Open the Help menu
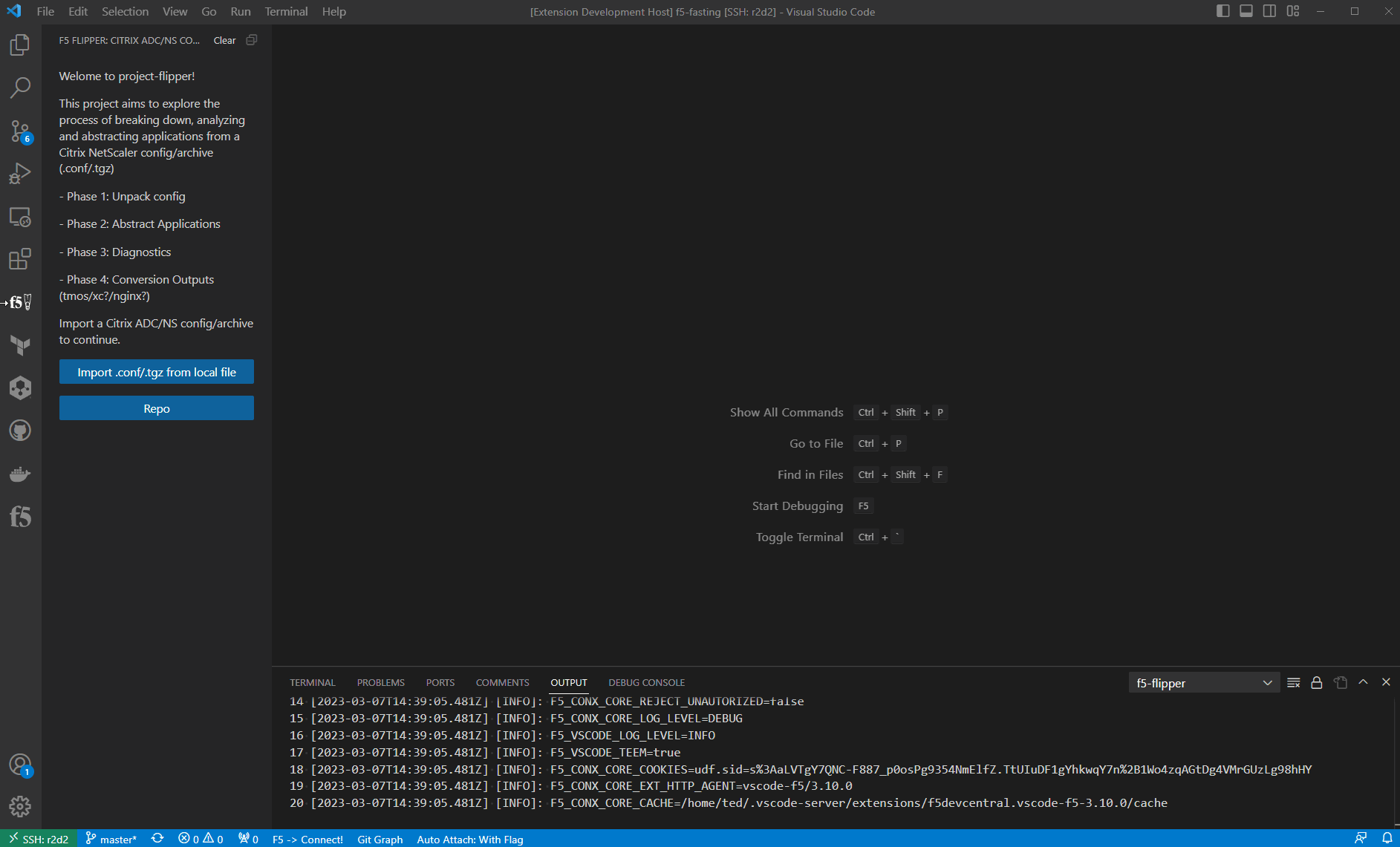 tap(334, 11)
